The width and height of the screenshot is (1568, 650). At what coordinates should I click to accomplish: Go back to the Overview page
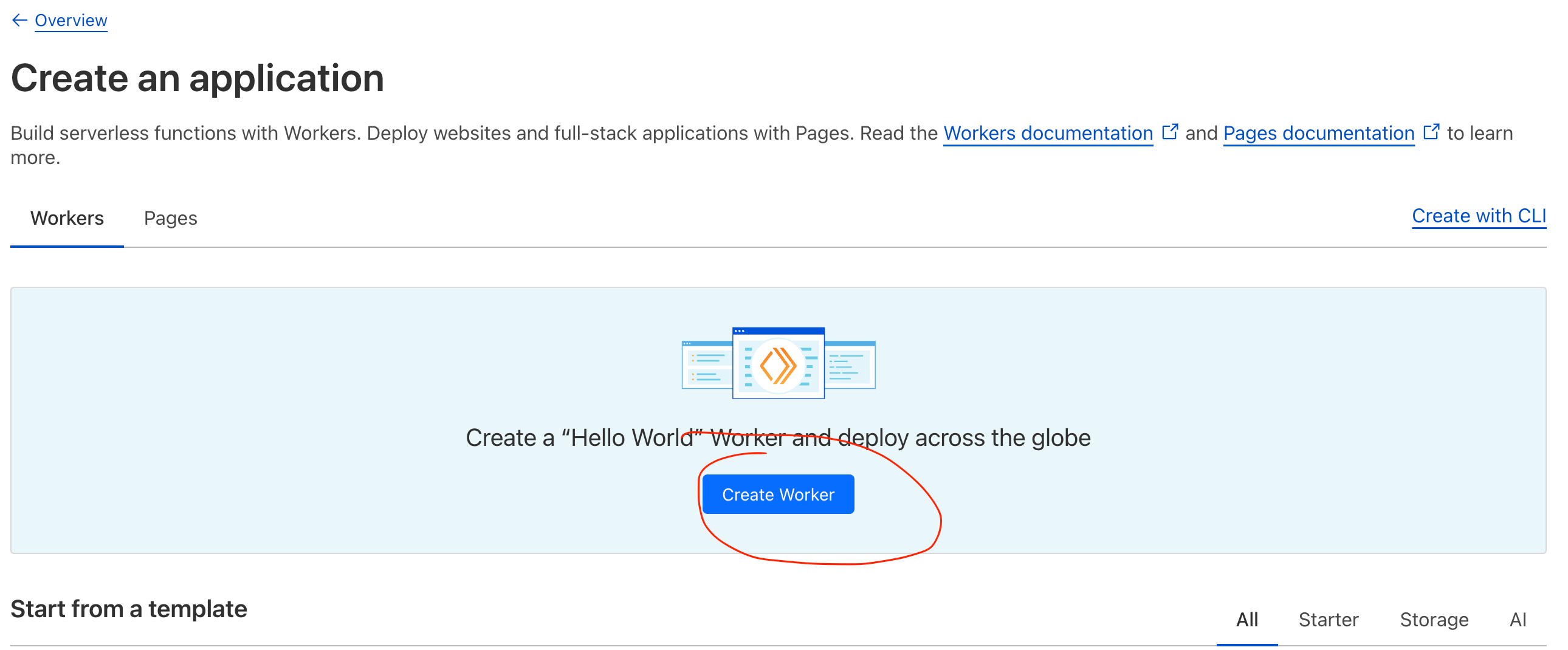70,20
